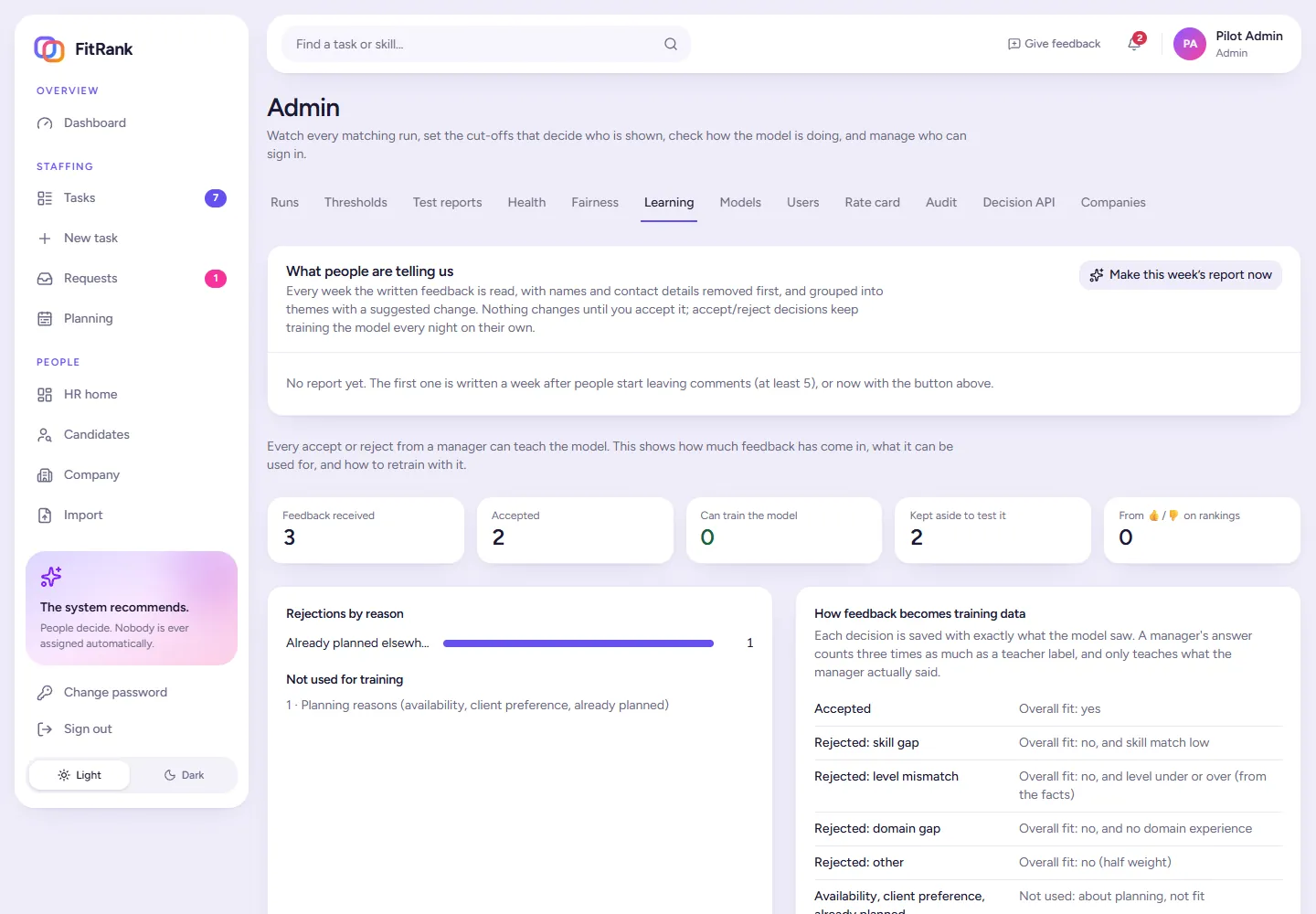Click the Can train the model card
Viewport: 1316px width, 914px height.
[784, 530]
